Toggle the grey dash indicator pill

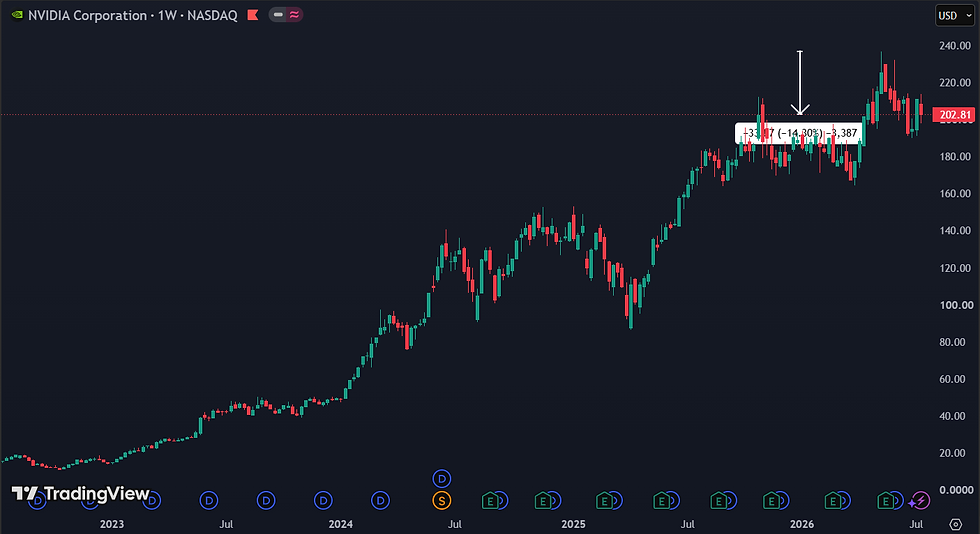coord(278,14)
